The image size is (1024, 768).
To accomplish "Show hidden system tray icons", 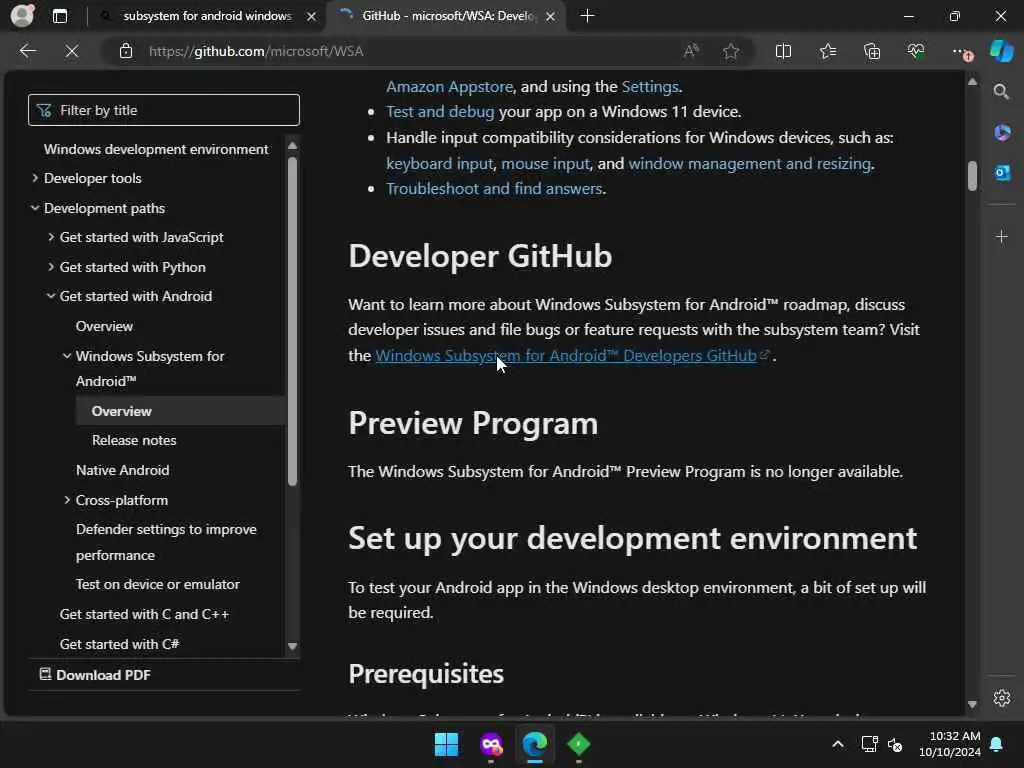I will click(838, 744).
